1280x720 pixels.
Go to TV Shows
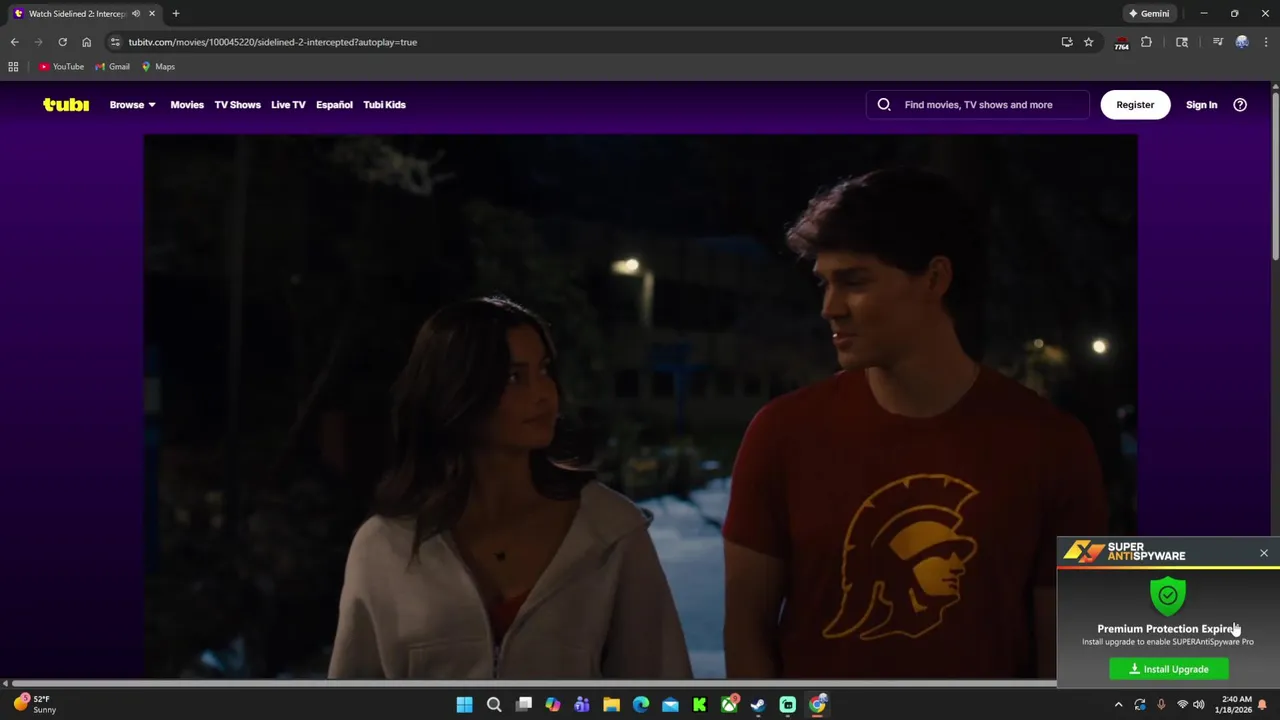pos(237,104)
